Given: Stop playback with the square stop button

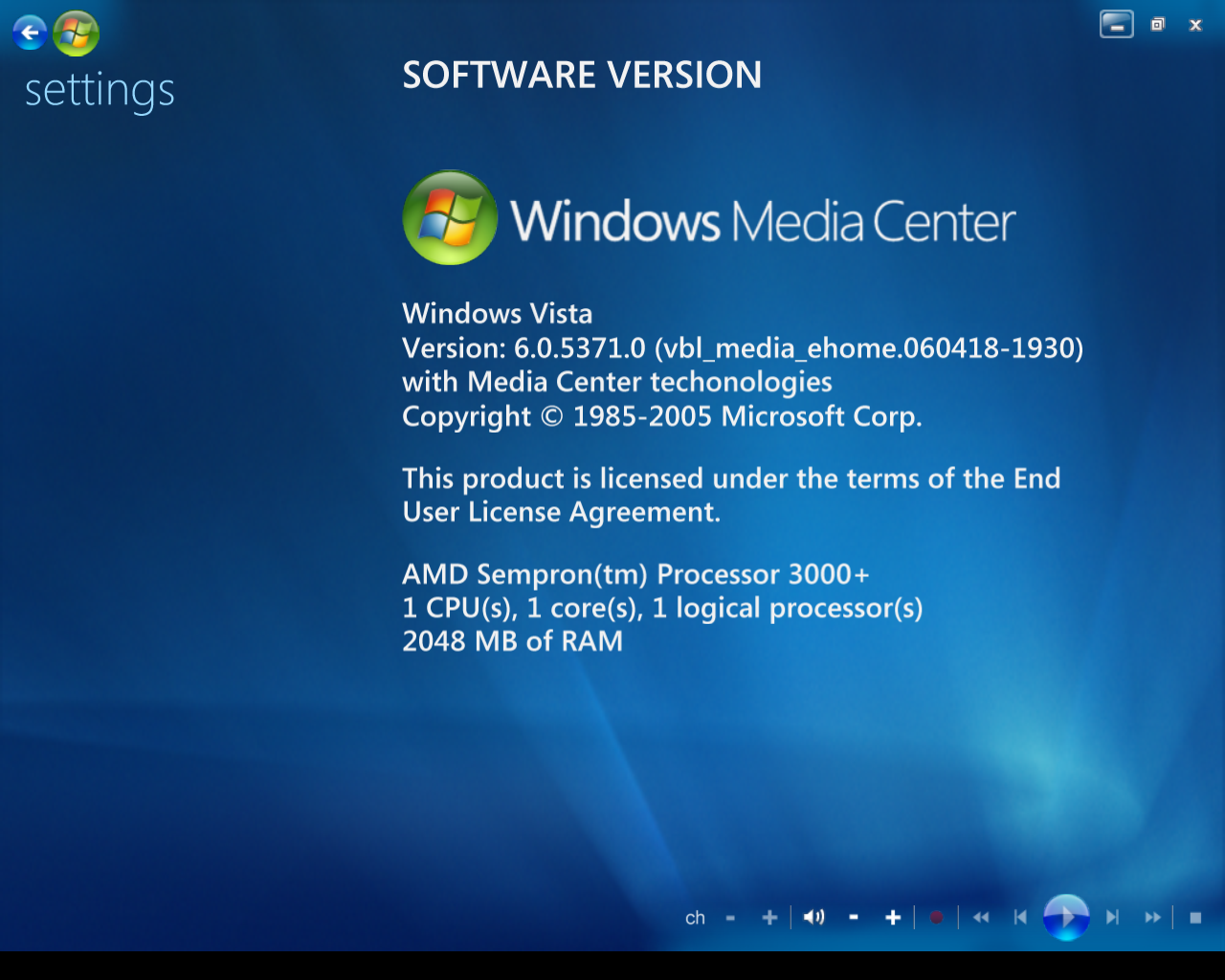Looking at the screenshot, I should pyautogui.click(x=1195, y=918).
